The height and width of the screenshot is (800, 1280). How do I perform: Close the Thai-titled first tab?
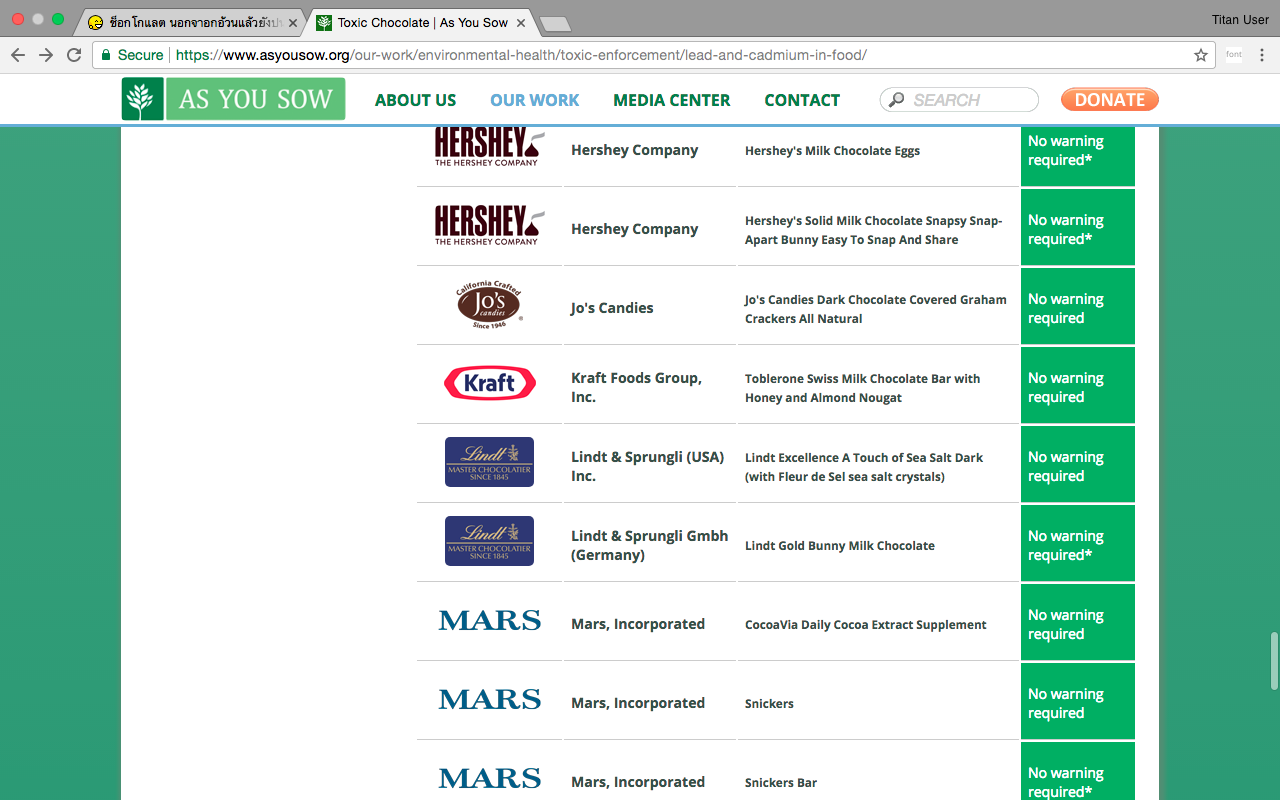point(293,22)
